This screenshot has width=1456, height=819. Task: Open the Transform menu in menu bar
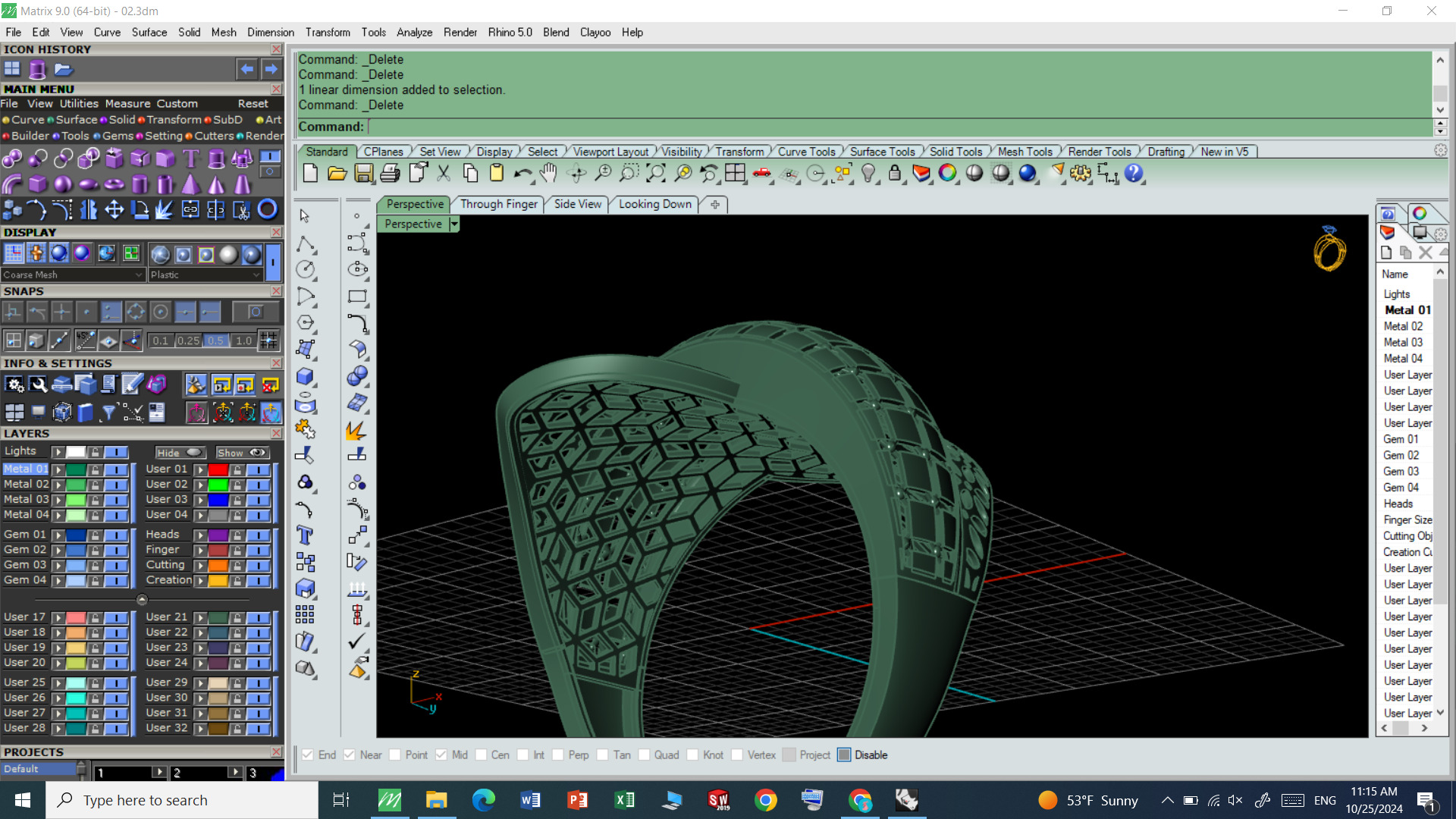(x=328, y=33)
